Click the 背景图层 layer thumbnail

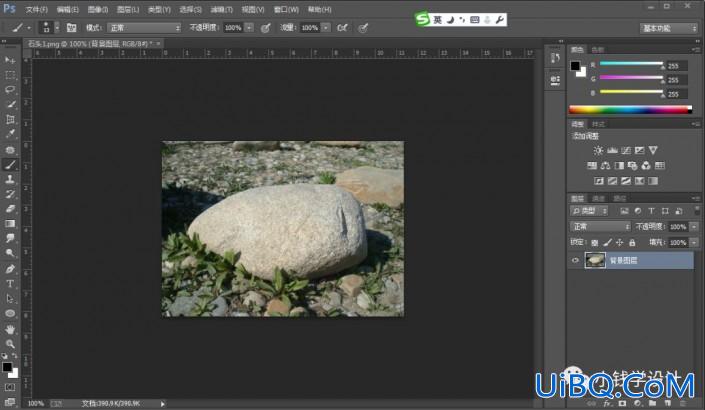(x=595, y=260)
